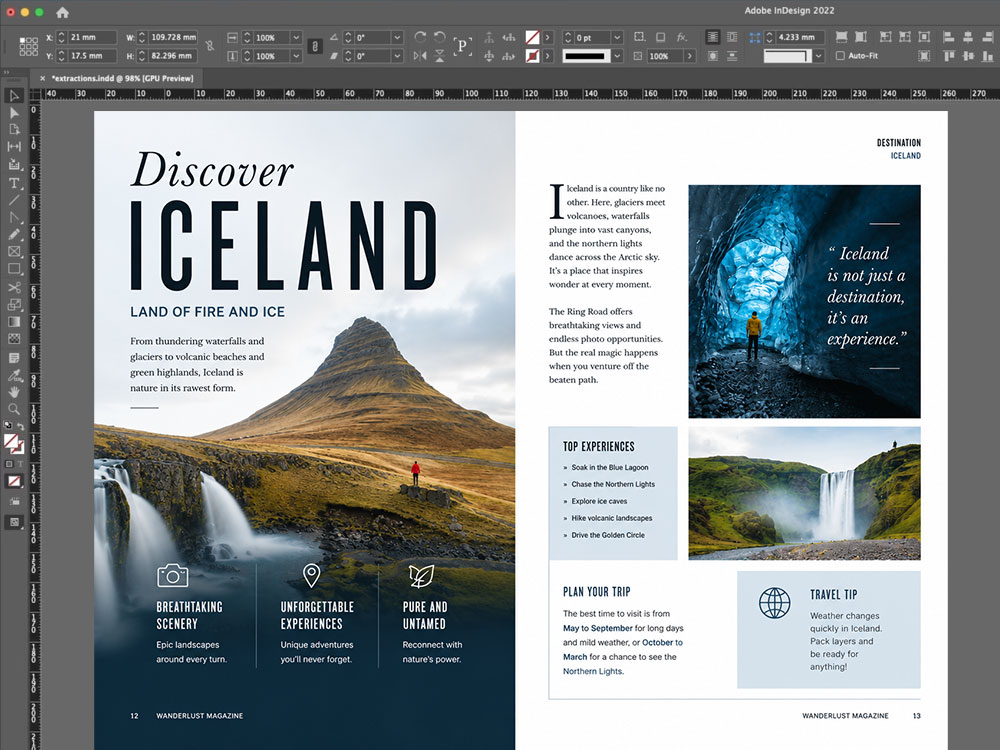Select the Free Transform tool
Screen dimensions: 1000x750
[x=14, y=304]
